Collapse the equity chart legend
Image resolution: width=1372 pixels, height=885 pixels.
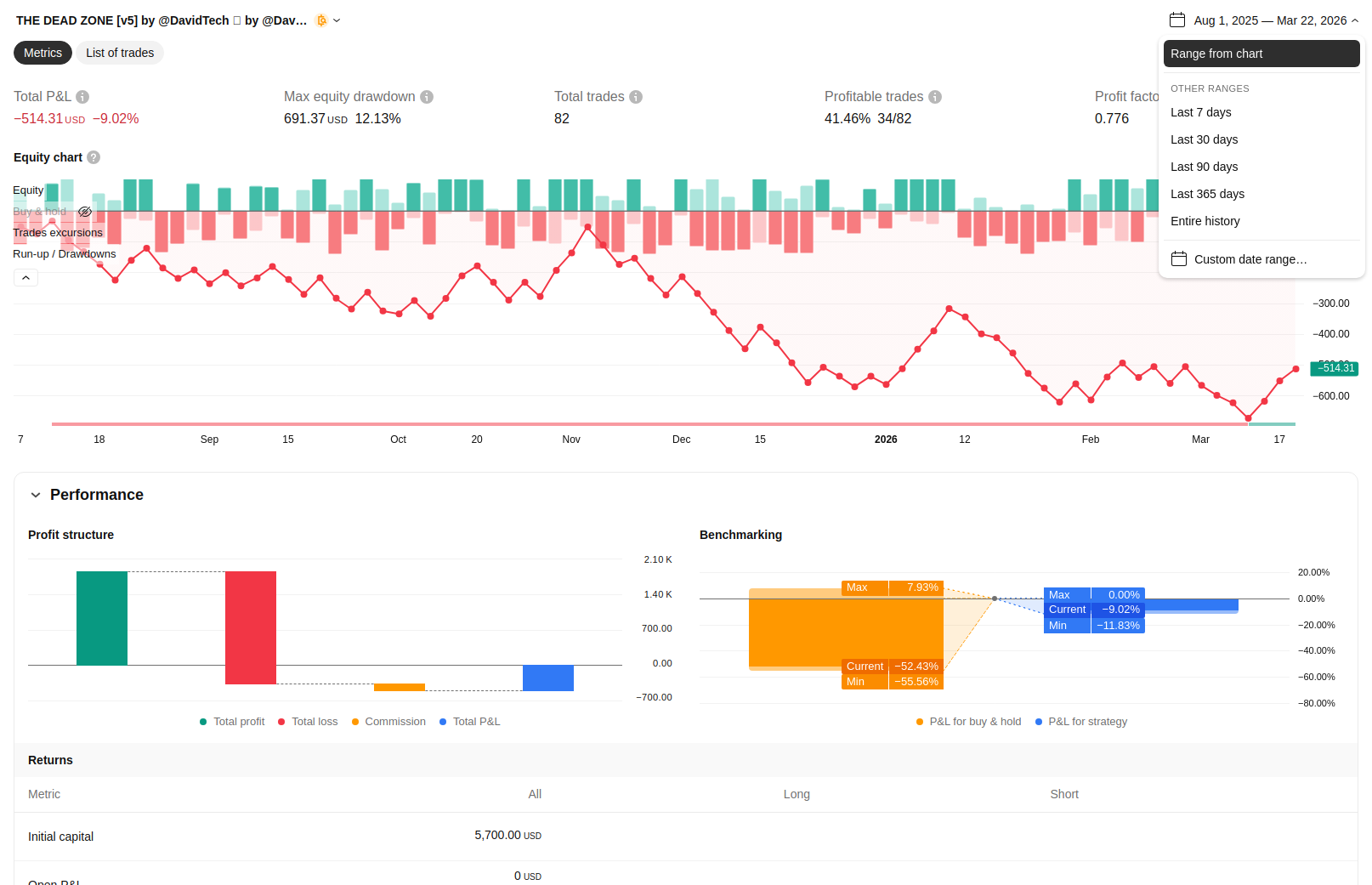tap(26, 278)
